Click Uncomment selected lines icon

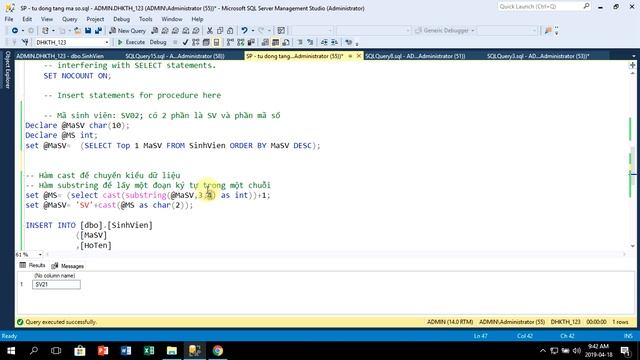[x=310, y=42]
